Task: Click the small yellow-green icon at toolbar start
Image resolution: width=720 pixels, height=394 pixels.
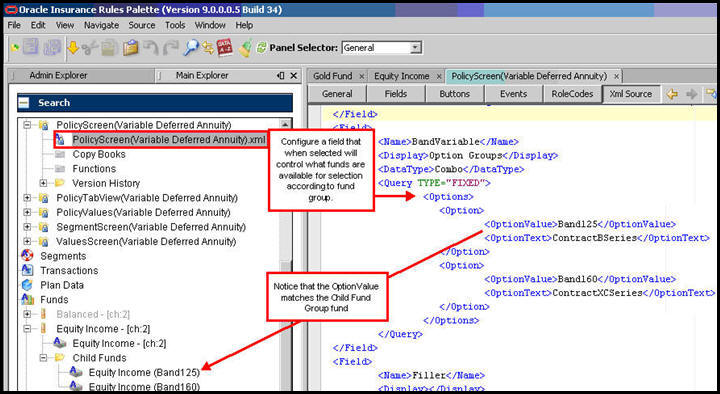Action: pyautogui.click(x=15, y=47)
